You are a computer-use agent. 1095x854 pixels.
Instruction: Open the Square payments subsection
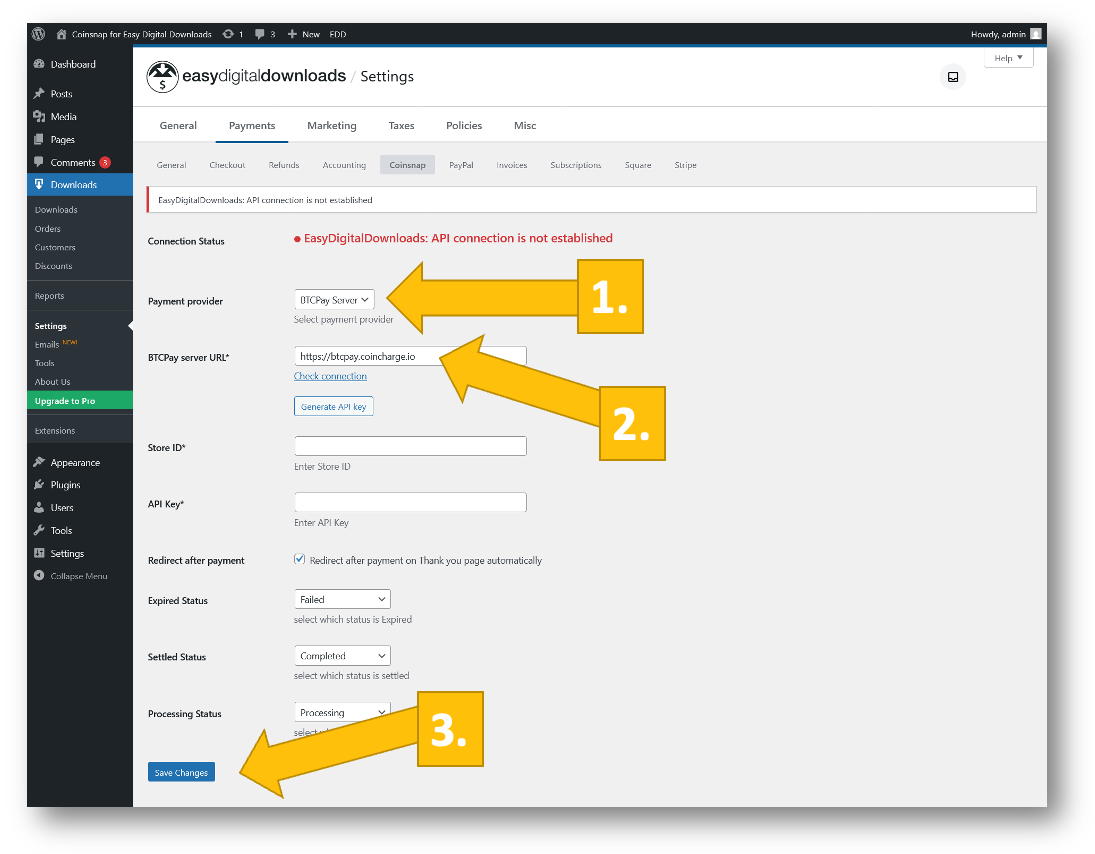point(638,165)
